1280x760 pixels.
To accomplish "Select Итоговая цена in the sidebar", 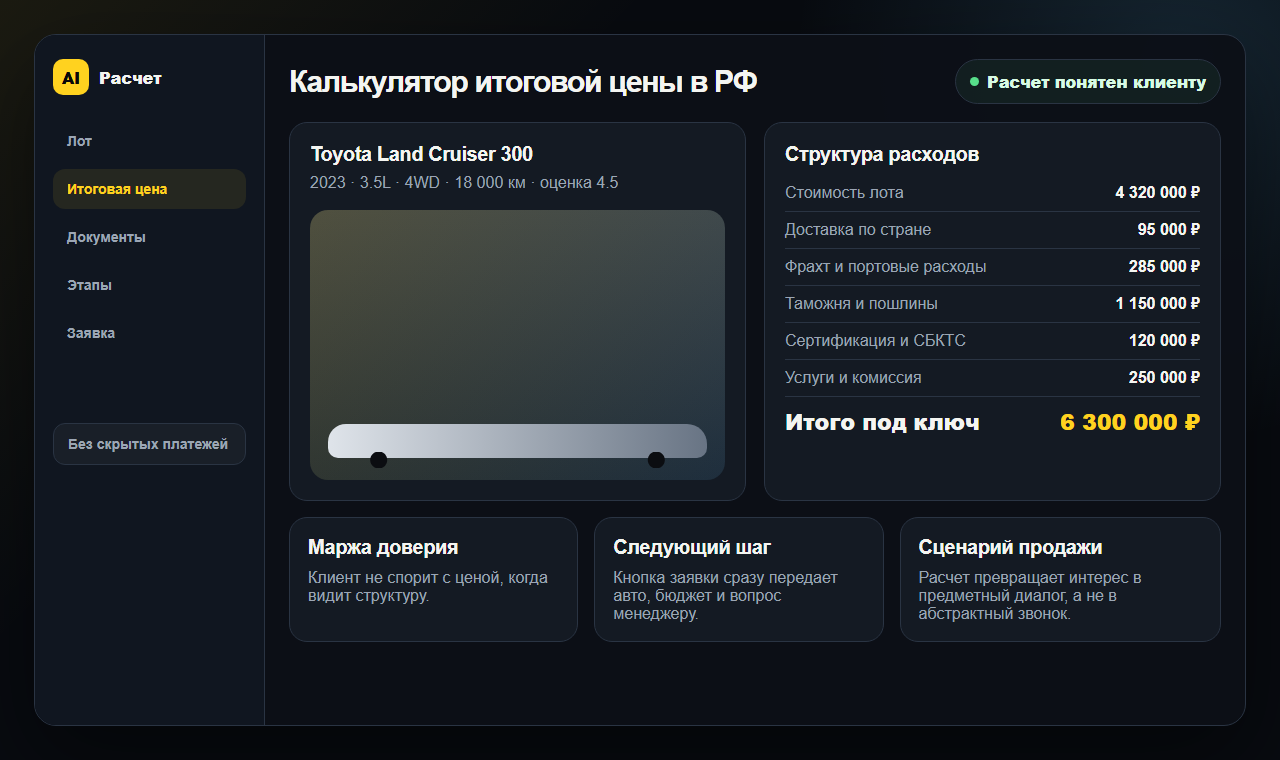I will (x=149, y=189).
